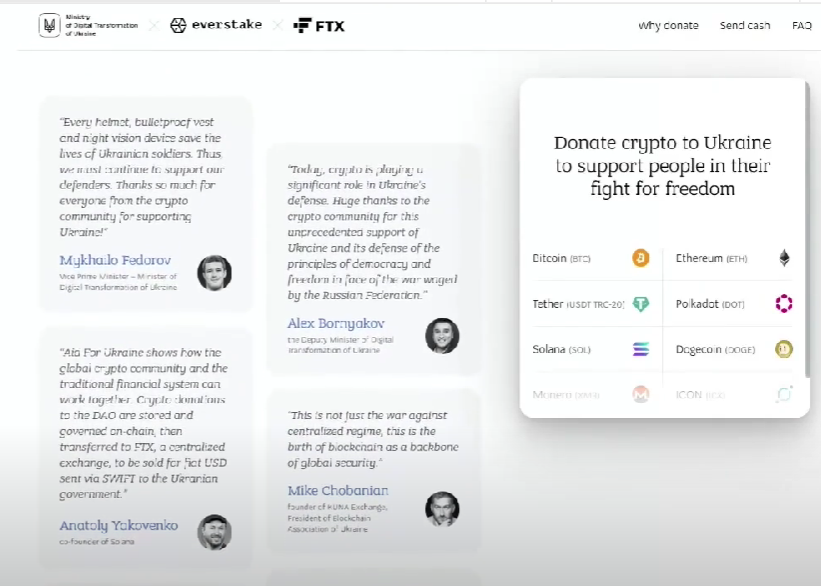Viewport: 821px width, 586px height.
Task: Click the Ministry of Digital Transformation emblem logo
Action: click(50, 25)
